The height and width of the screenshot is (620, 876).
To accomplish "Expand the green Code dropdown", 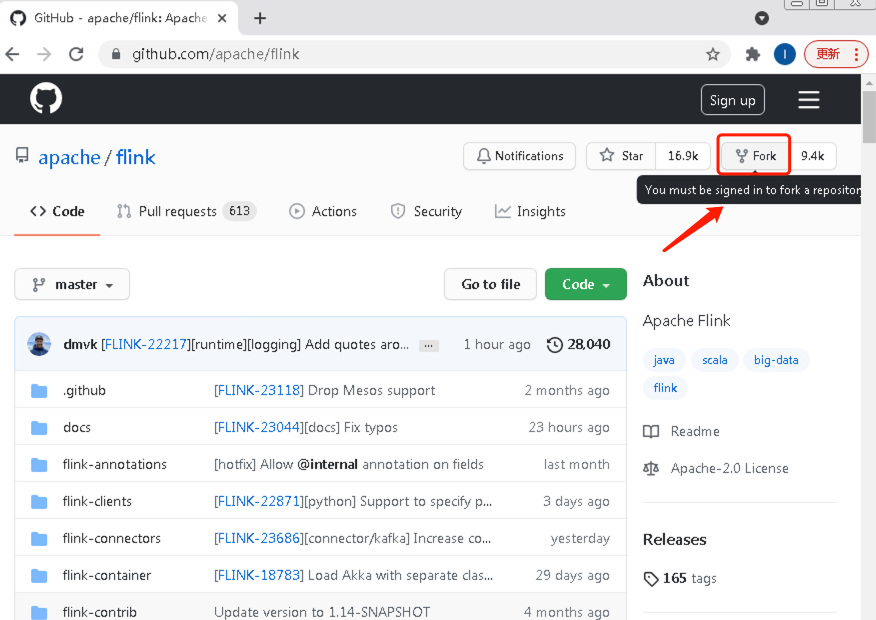I will click(x=585, y=284).
